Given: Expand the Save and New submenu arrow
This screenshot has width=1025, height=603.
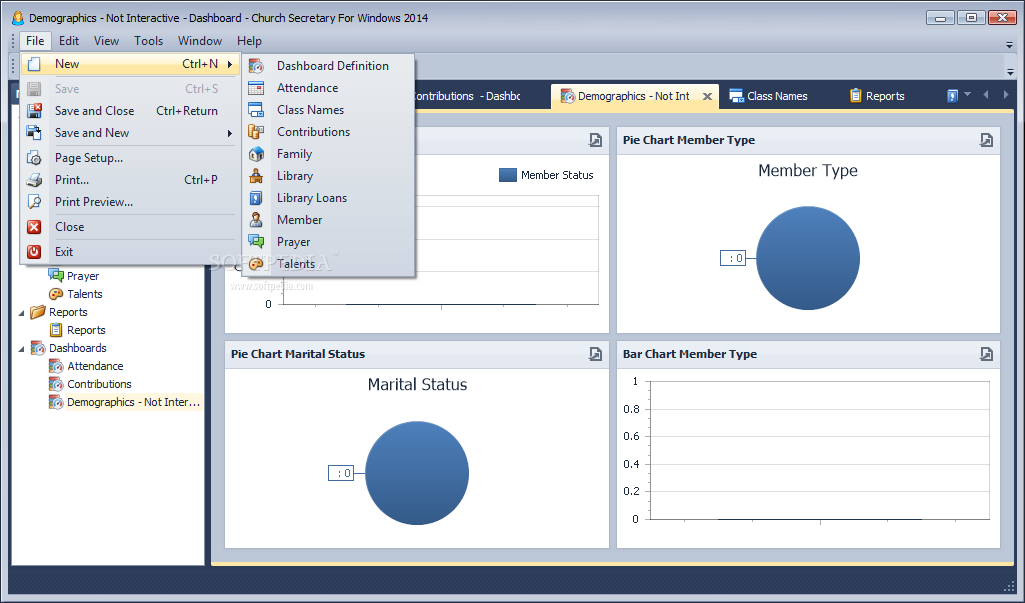Looking at the screenshot, I should 229,133.
